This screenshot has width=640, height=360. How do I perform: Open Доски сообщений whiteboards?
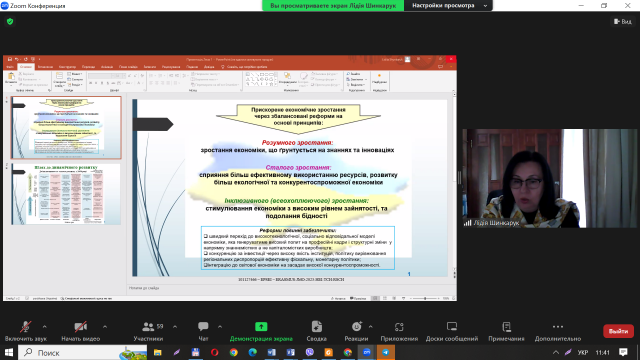pos(452,331)
